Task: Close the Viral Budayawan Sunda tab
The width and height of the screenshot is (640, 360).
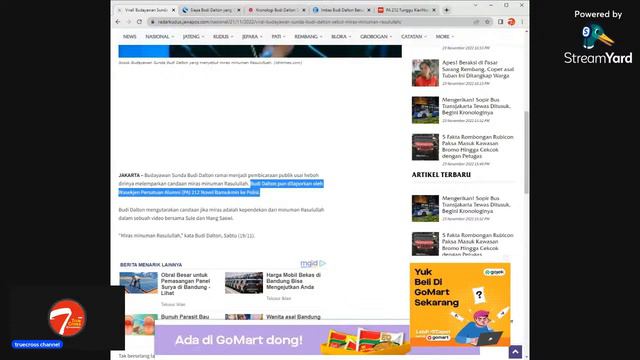Action: (x=173, y=10)
